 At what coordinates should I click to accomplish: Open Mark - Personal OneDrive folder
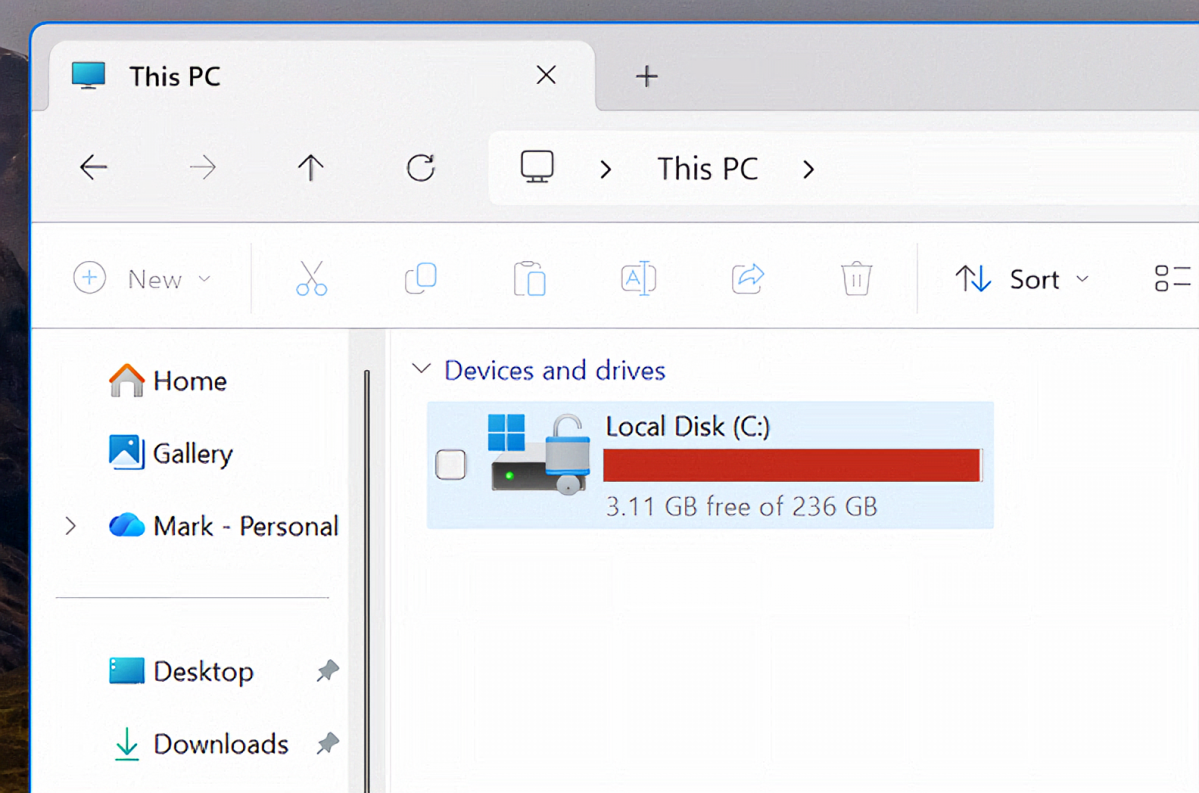pyautogui.click(x=245, y=525)
